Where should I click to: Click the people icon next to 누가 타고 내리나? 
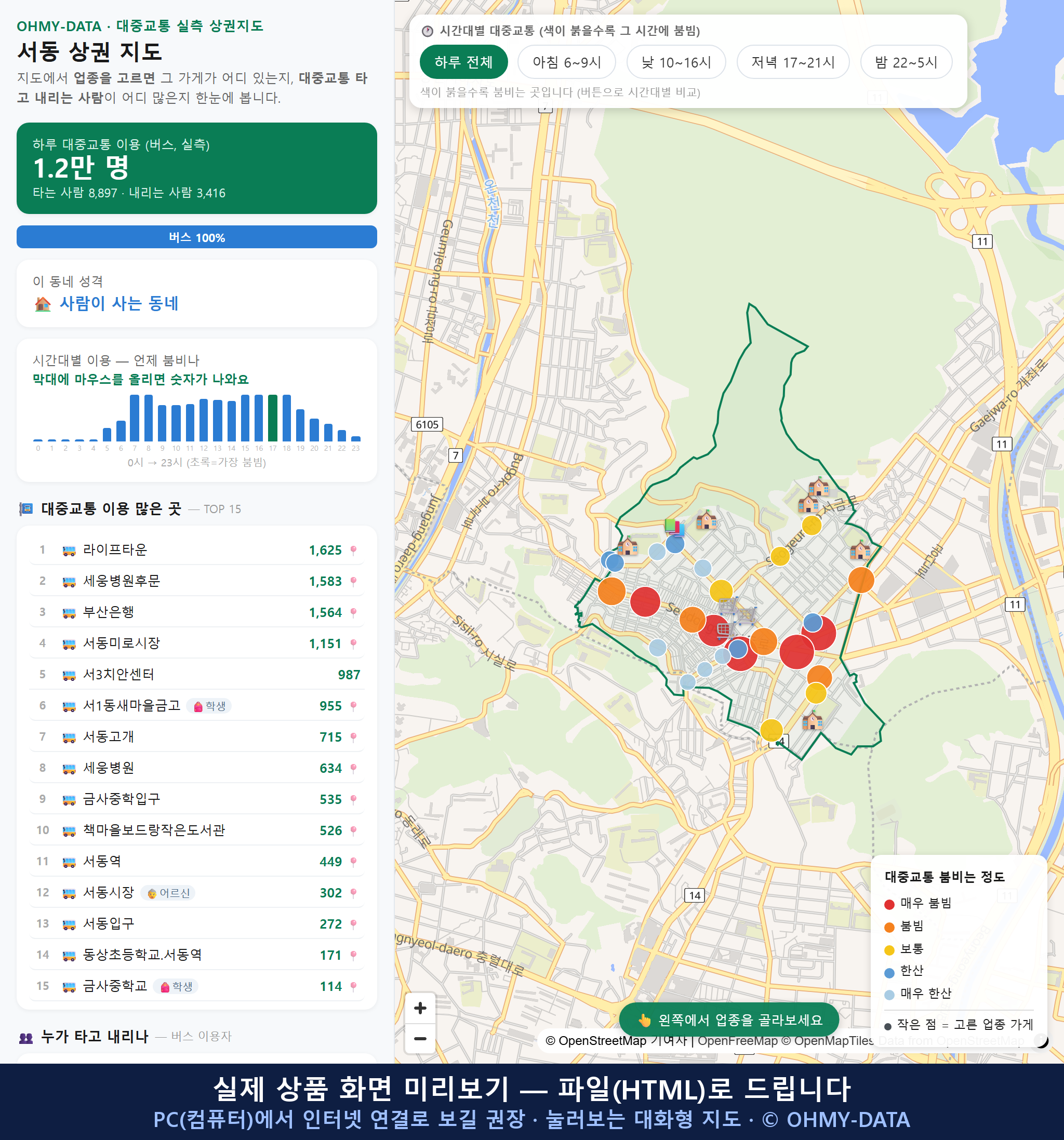coord(26,1037)
